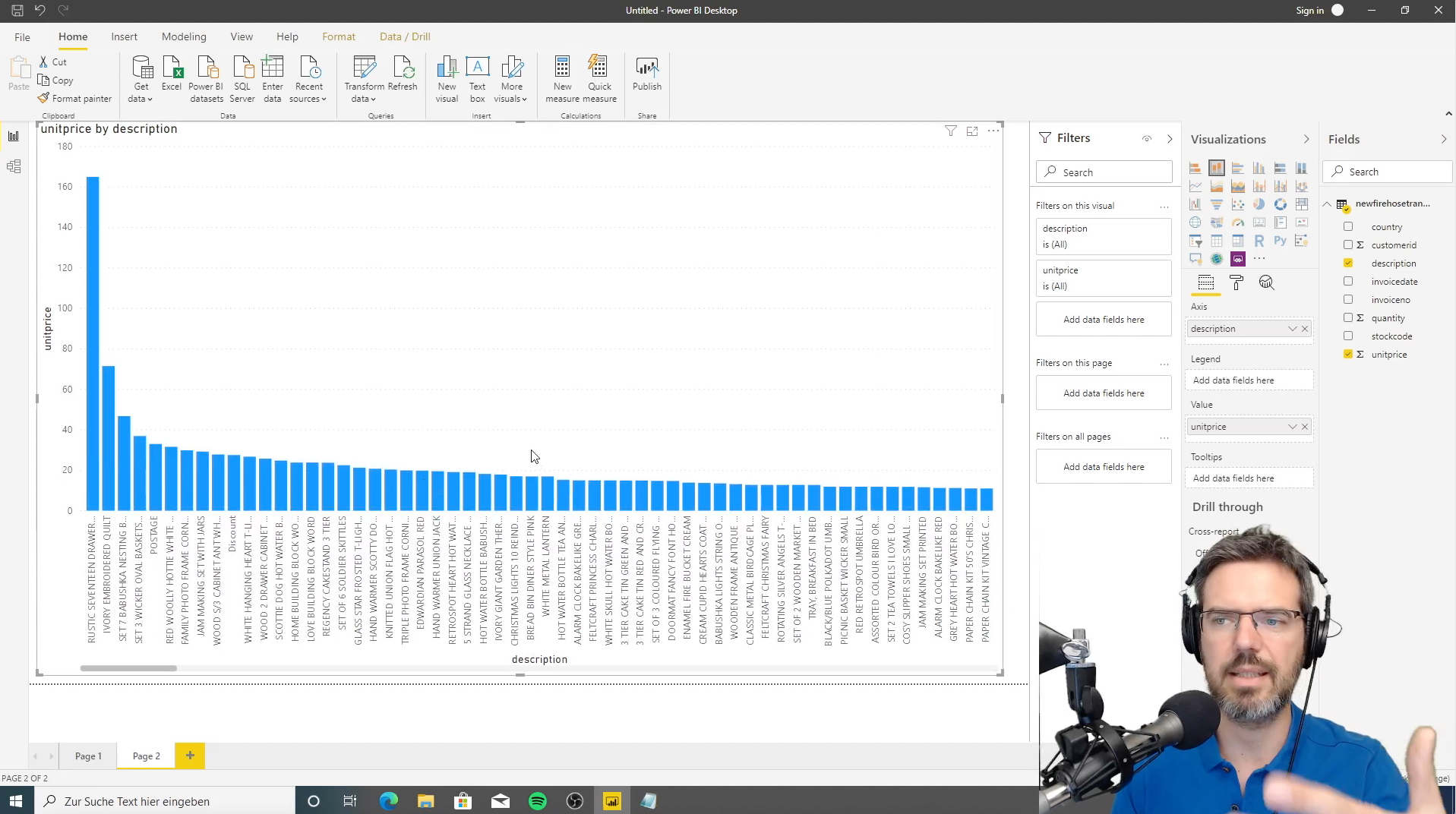
Task: Collapse the Visualizations pane chevron
Action: 1306,139
